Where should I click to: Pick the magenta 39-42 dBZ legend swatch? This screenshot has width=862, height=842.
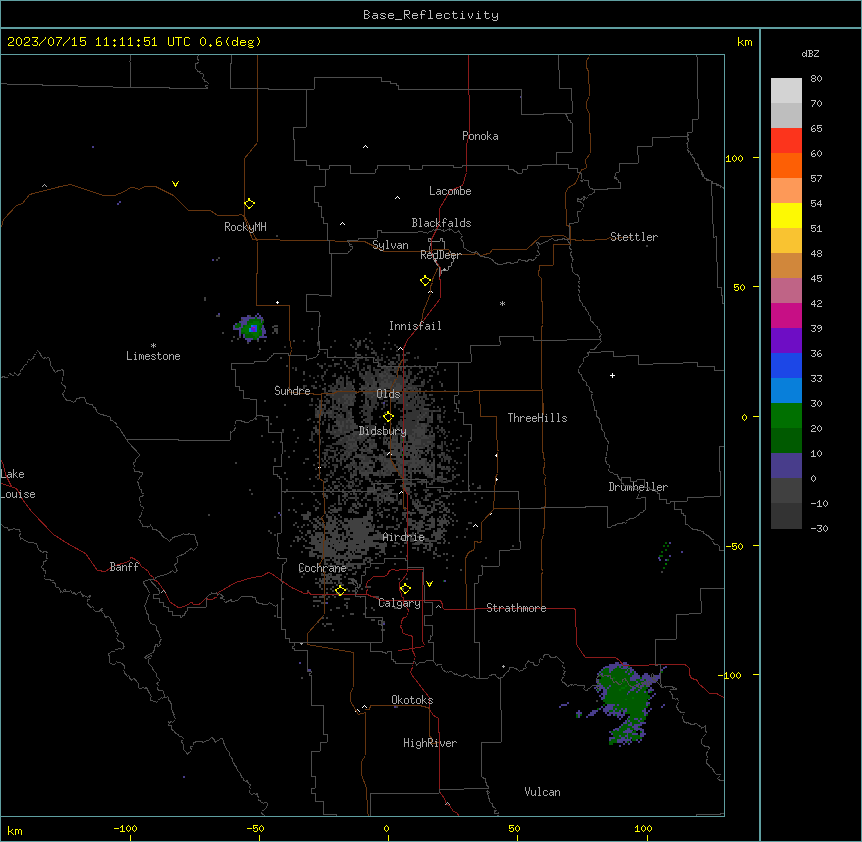click(786, 315)
